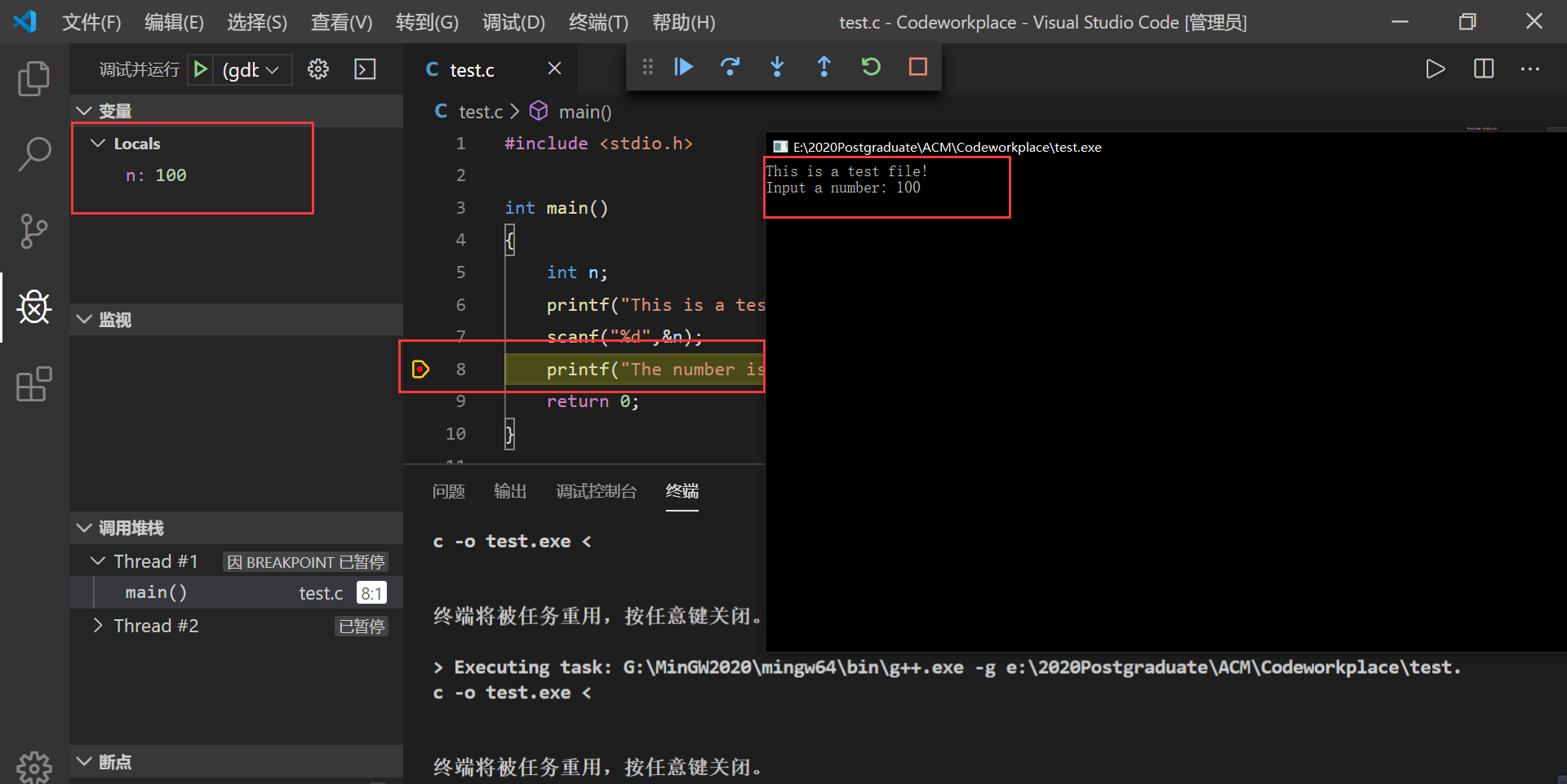
Task: Open the Debug view bug icon
Action: (x=34, y=307)
